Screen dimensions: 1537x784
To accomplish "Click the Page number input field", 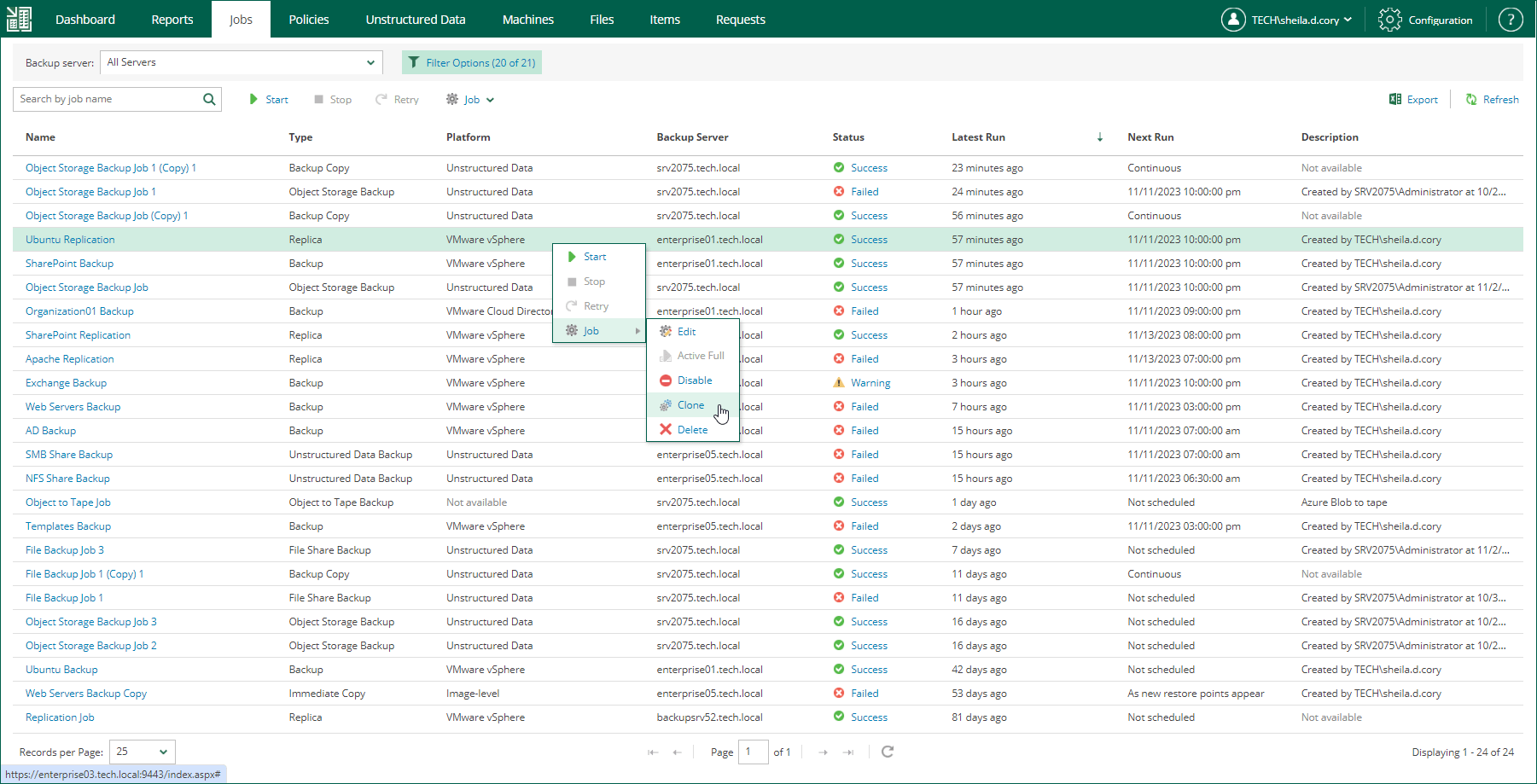I will [x=754, y=752].
